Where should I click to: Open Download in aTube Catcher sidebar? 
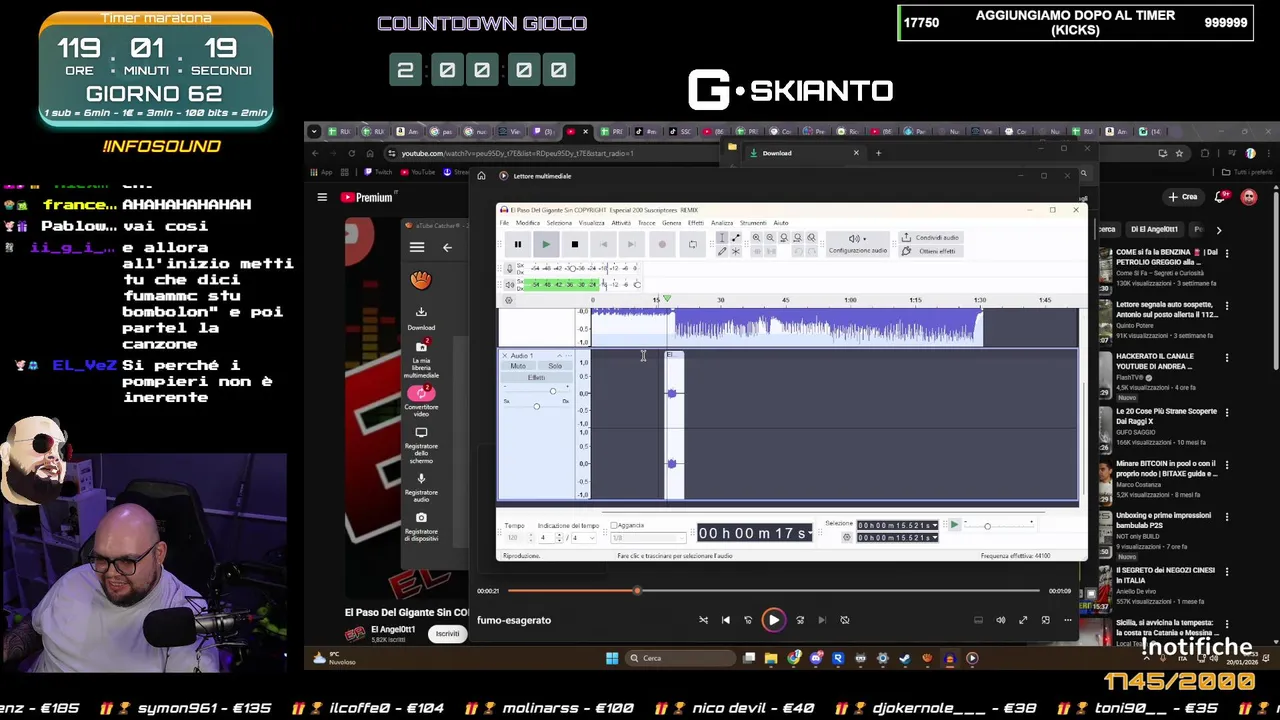click(x=421, y=318)
